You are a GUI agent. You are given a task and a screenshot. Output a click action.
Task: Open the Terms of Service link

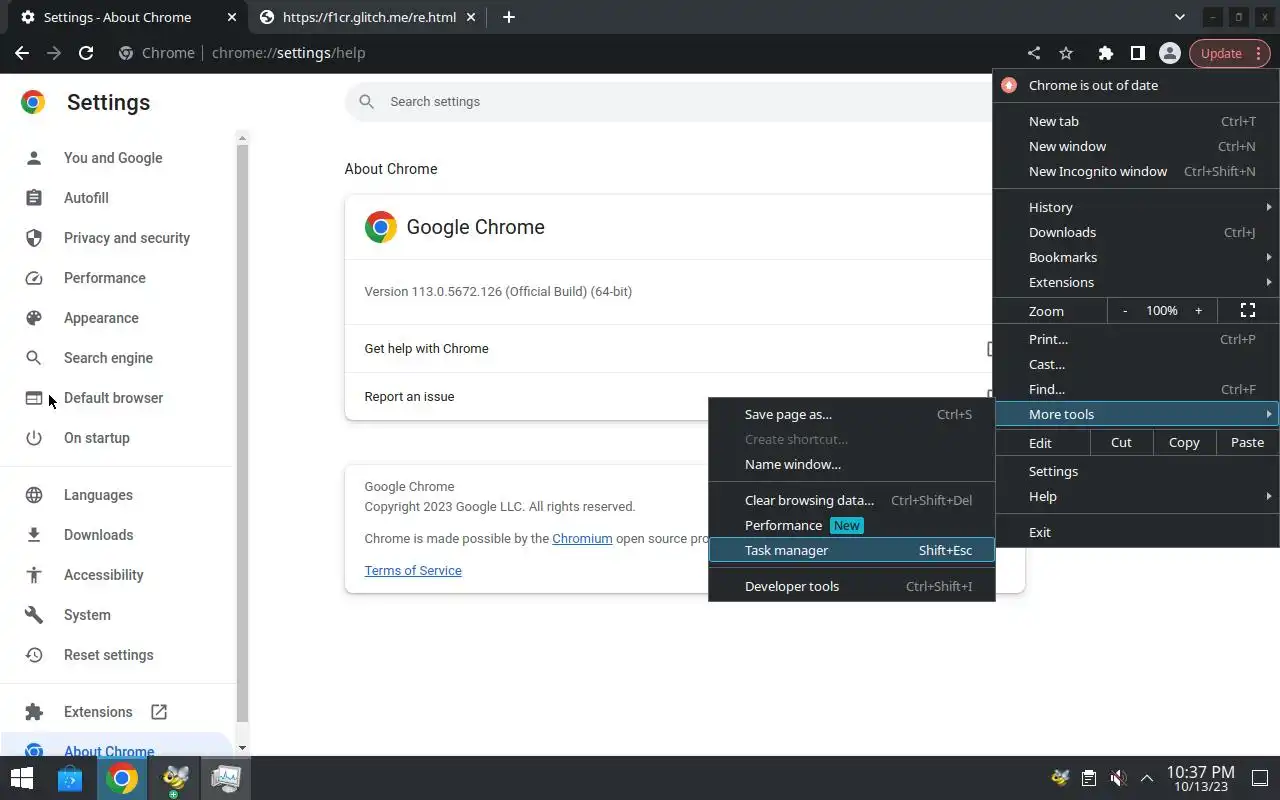coord(413,570)
